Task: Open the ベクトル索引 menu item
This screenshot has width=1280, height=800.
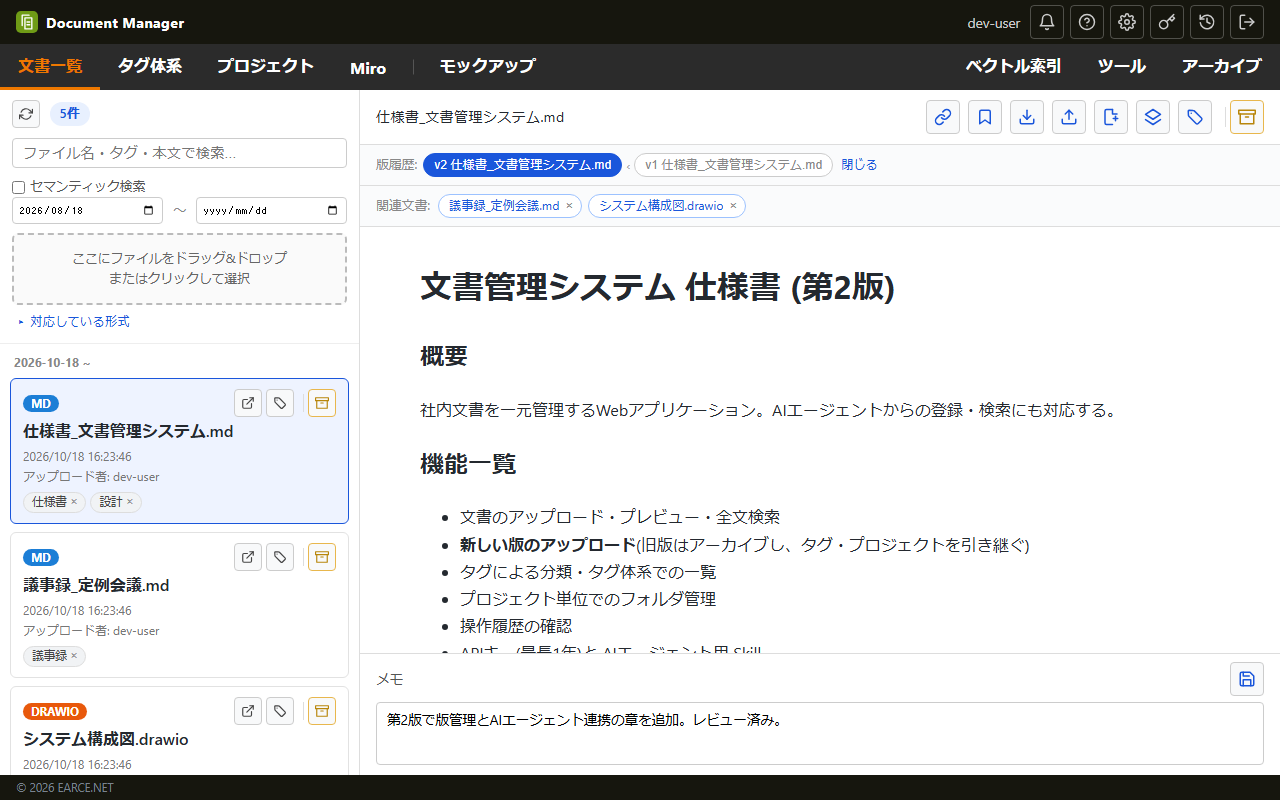Action: click(1013, 66)
